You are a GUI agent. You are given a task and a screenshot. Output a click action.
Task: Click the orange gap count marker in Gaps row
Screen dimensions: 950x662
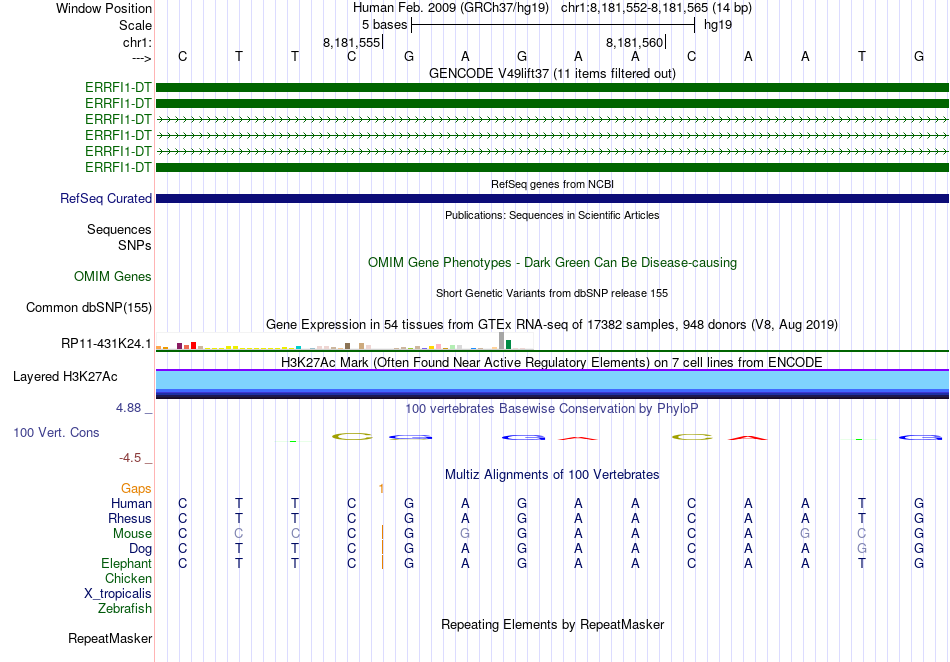381,488
